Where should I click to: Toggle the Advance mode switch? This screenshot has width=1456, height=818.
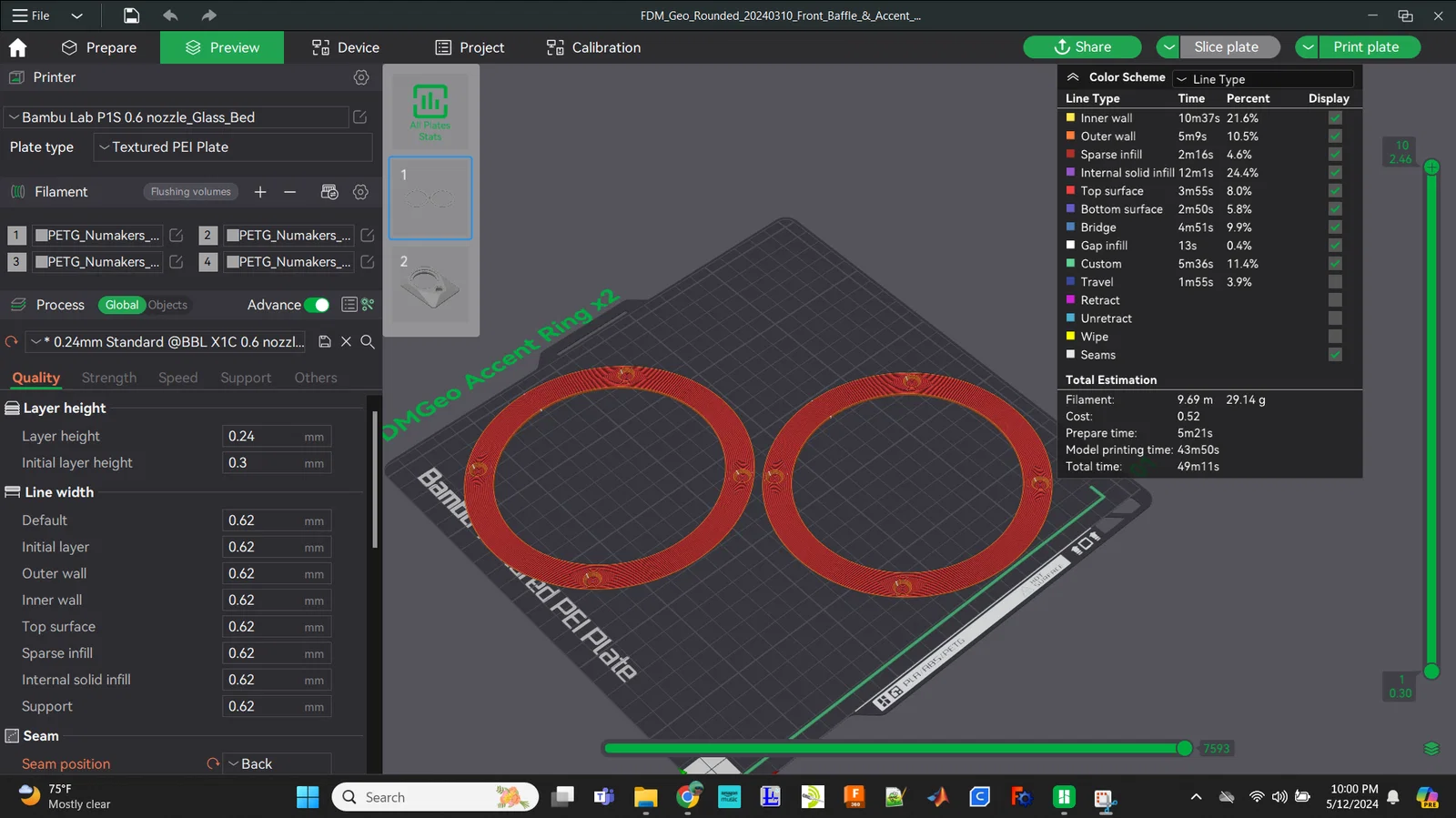[317, 305]
